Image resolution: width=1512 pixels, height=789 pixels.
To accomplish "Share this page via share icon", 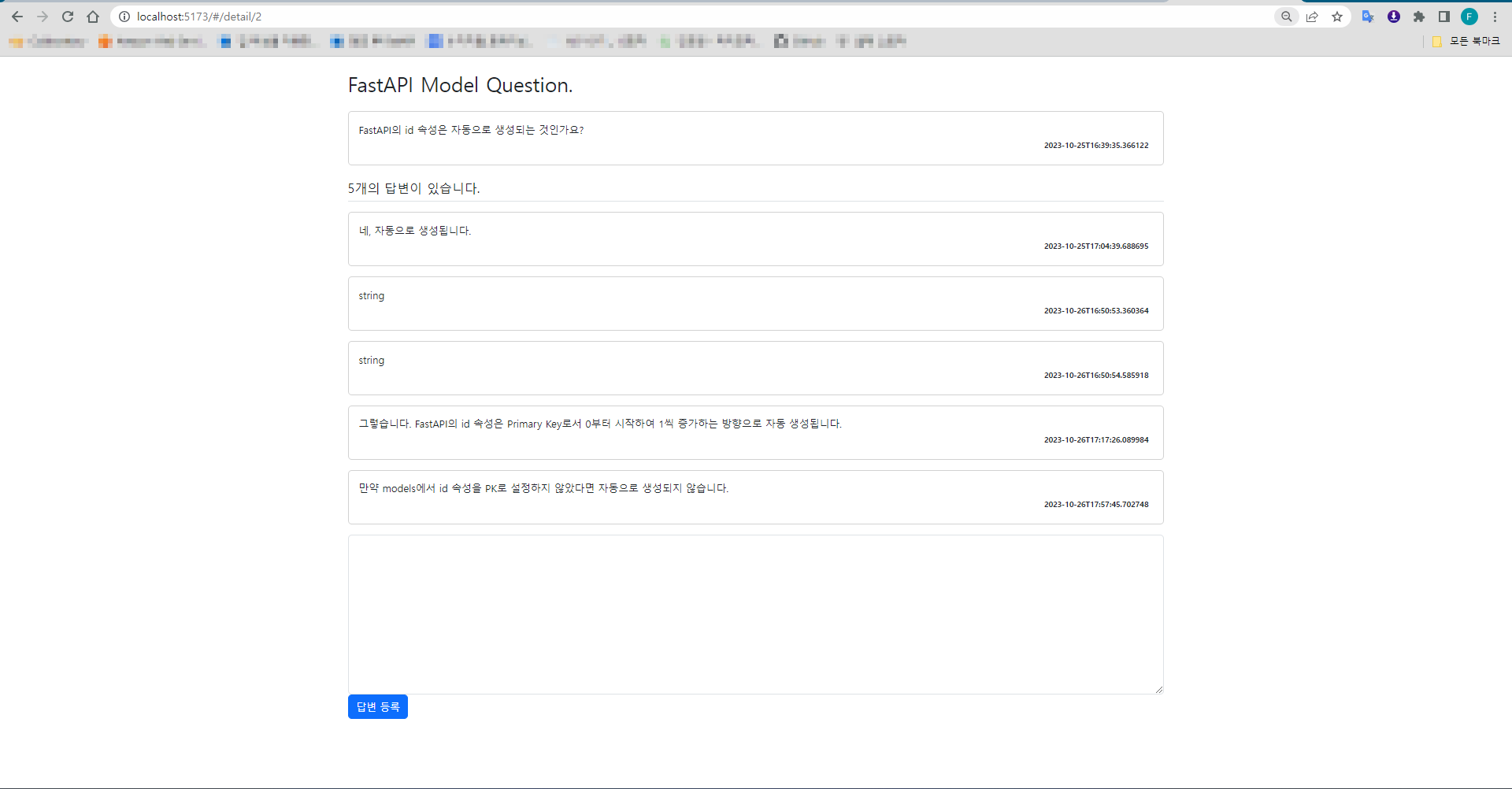I will click(x=1312, y=17).
